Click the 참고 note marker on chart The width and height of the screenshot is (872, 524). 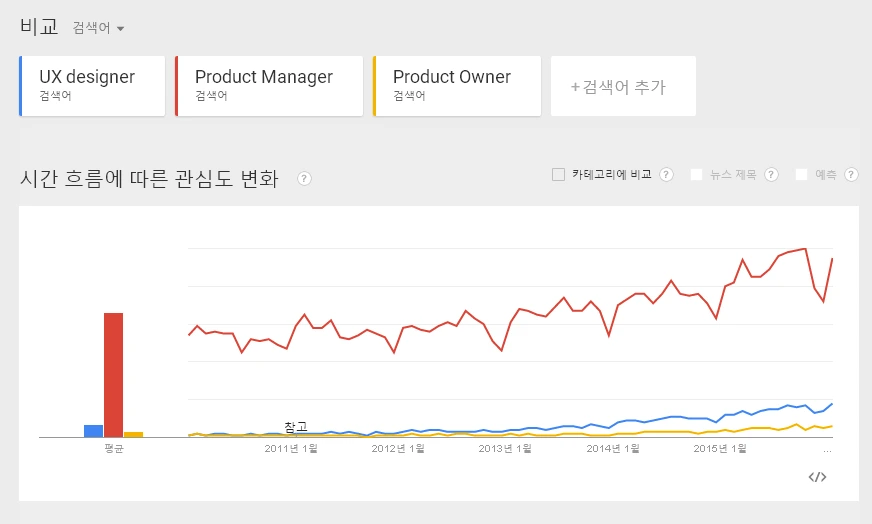coord(296,427)
